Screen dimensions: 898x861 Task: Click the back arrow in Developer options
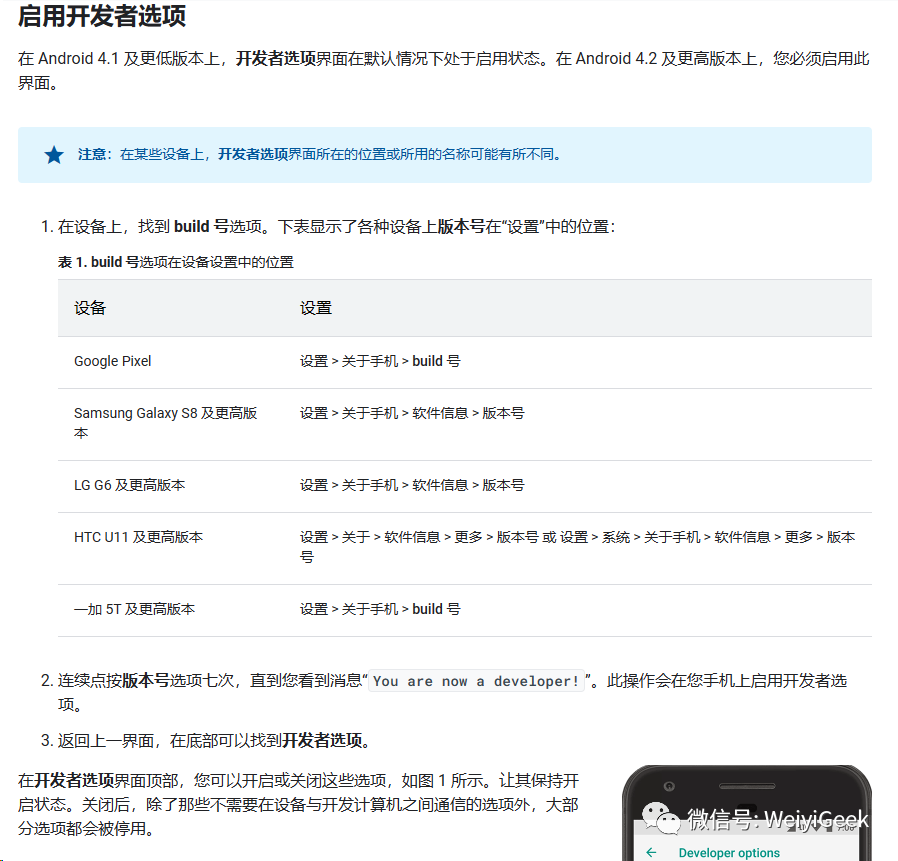coord(651,852)
